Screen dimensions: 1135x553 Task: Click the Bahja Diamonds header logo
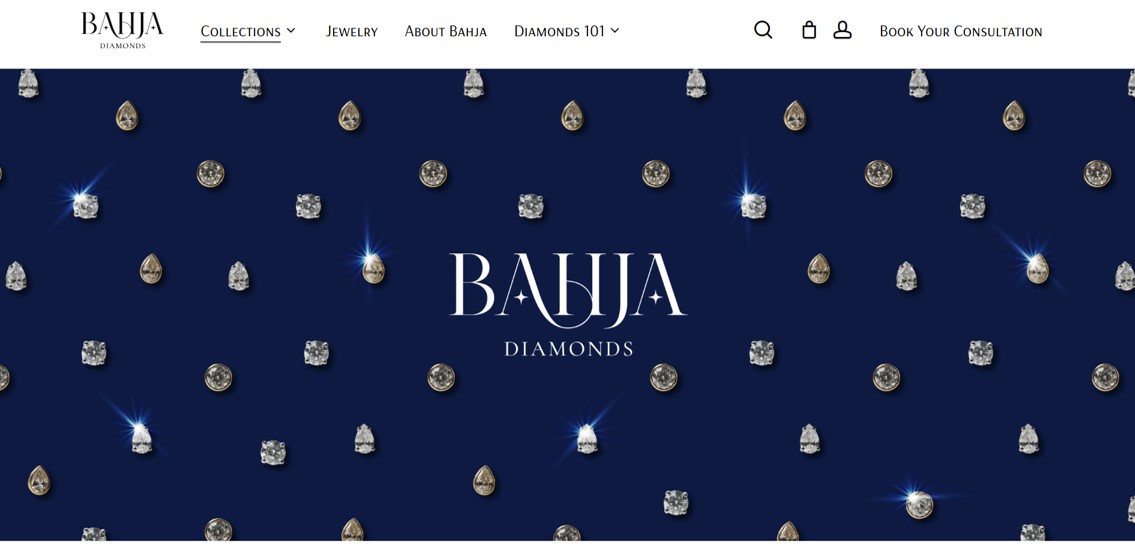tap(122, 30)
